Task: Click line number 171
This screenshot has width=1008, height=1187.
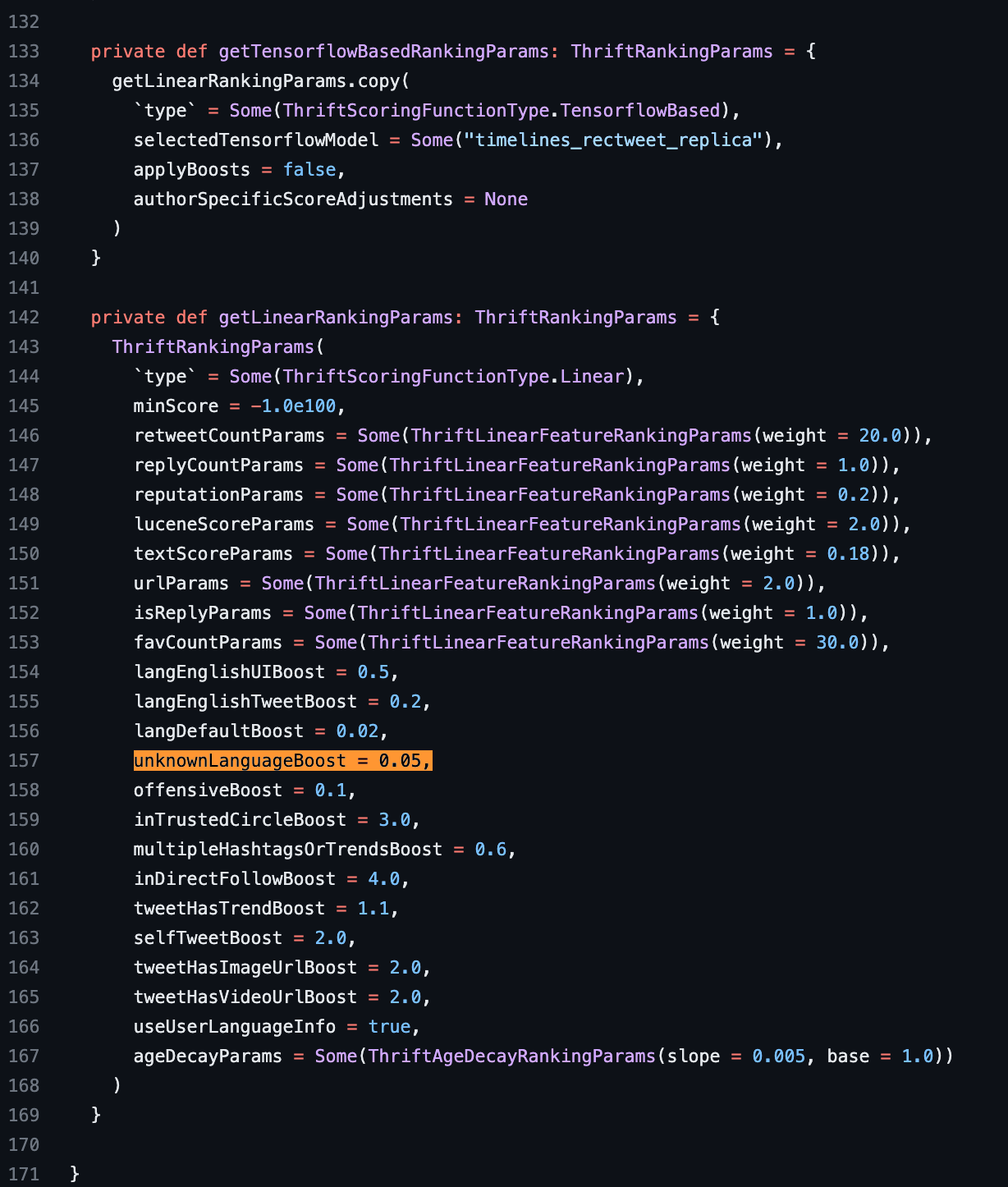Action: (24, 1175)
